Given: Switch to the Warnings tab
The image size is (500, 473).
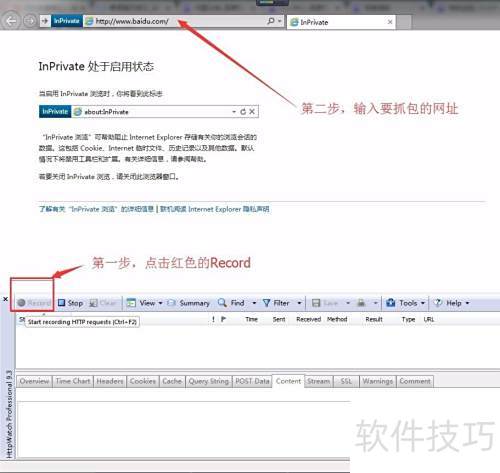Looking at the screenshot, I should (378, 381).
